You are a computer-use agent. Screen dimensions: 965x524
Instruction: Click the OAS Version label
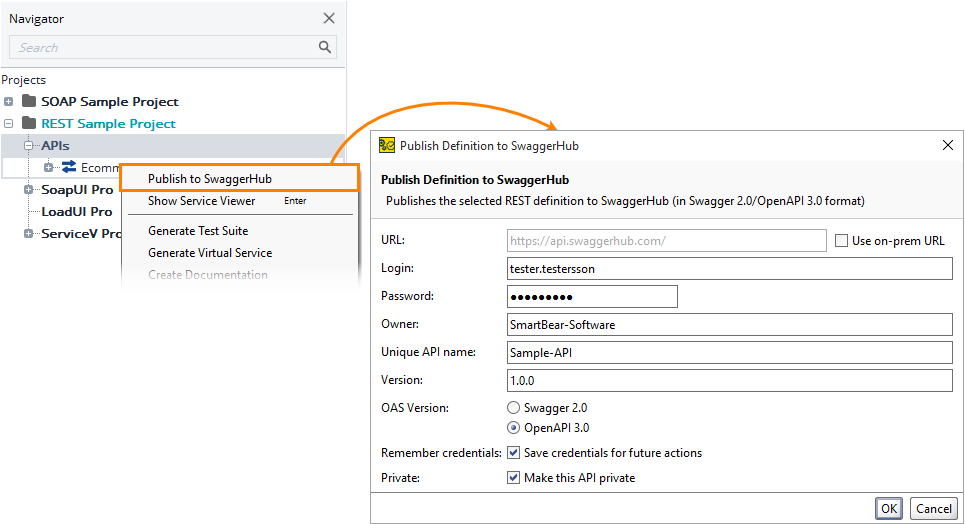tap(415, 408)
